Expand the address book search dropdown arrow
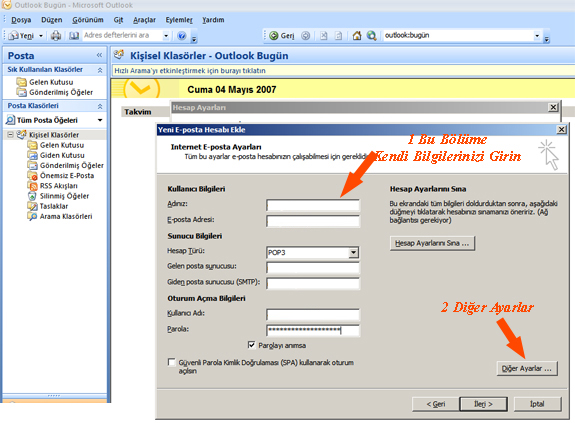 [x=166, y=36]
